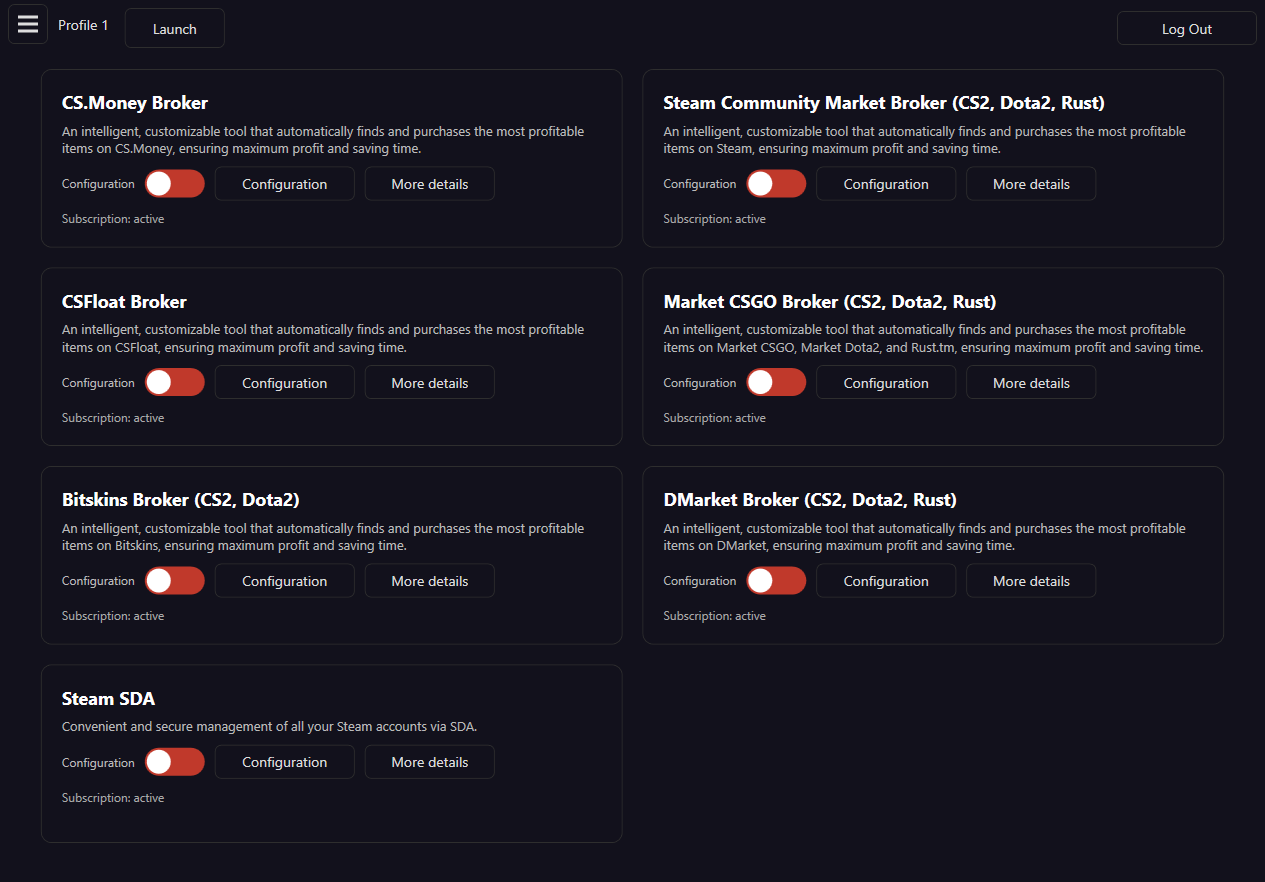Toggle the Bitskins Broker configuration switch

pos(175,581)
